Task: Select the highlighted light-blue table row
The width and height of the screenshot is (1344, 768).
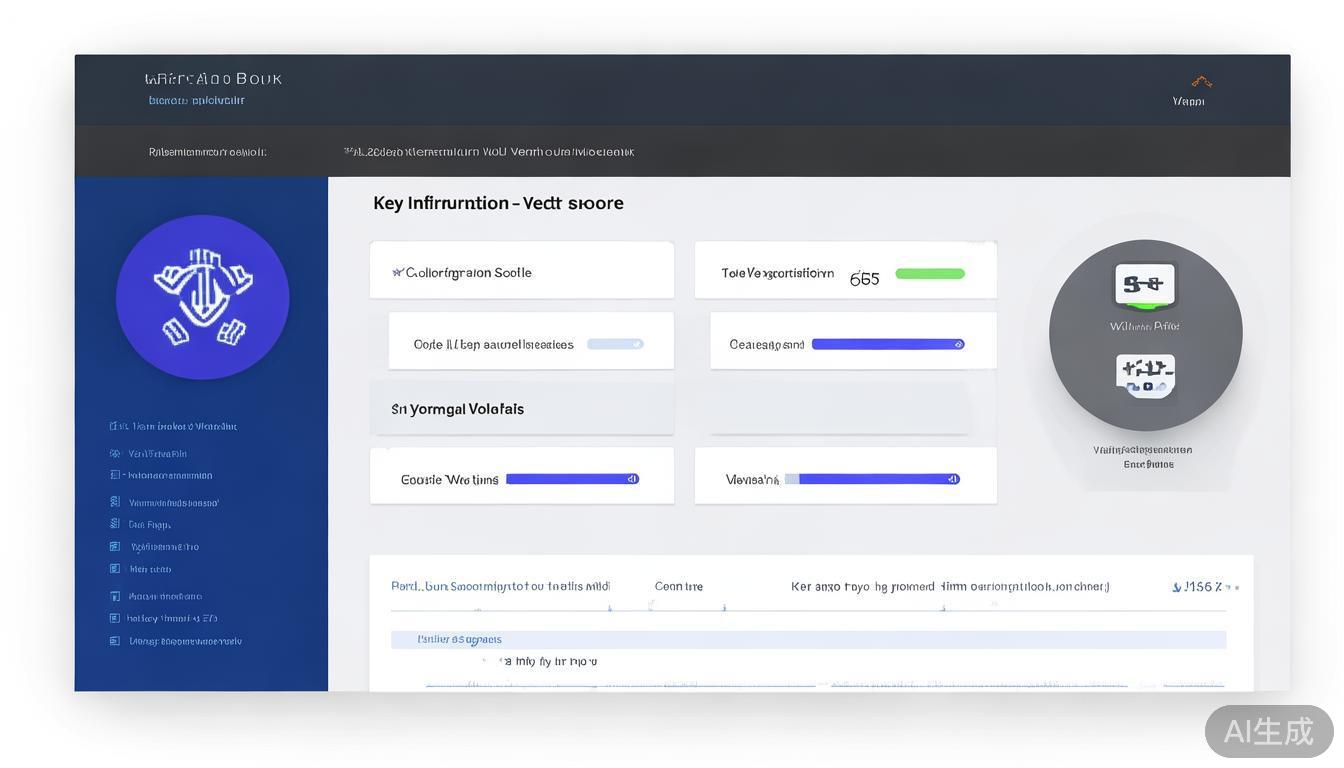Action: coord(808,639)
